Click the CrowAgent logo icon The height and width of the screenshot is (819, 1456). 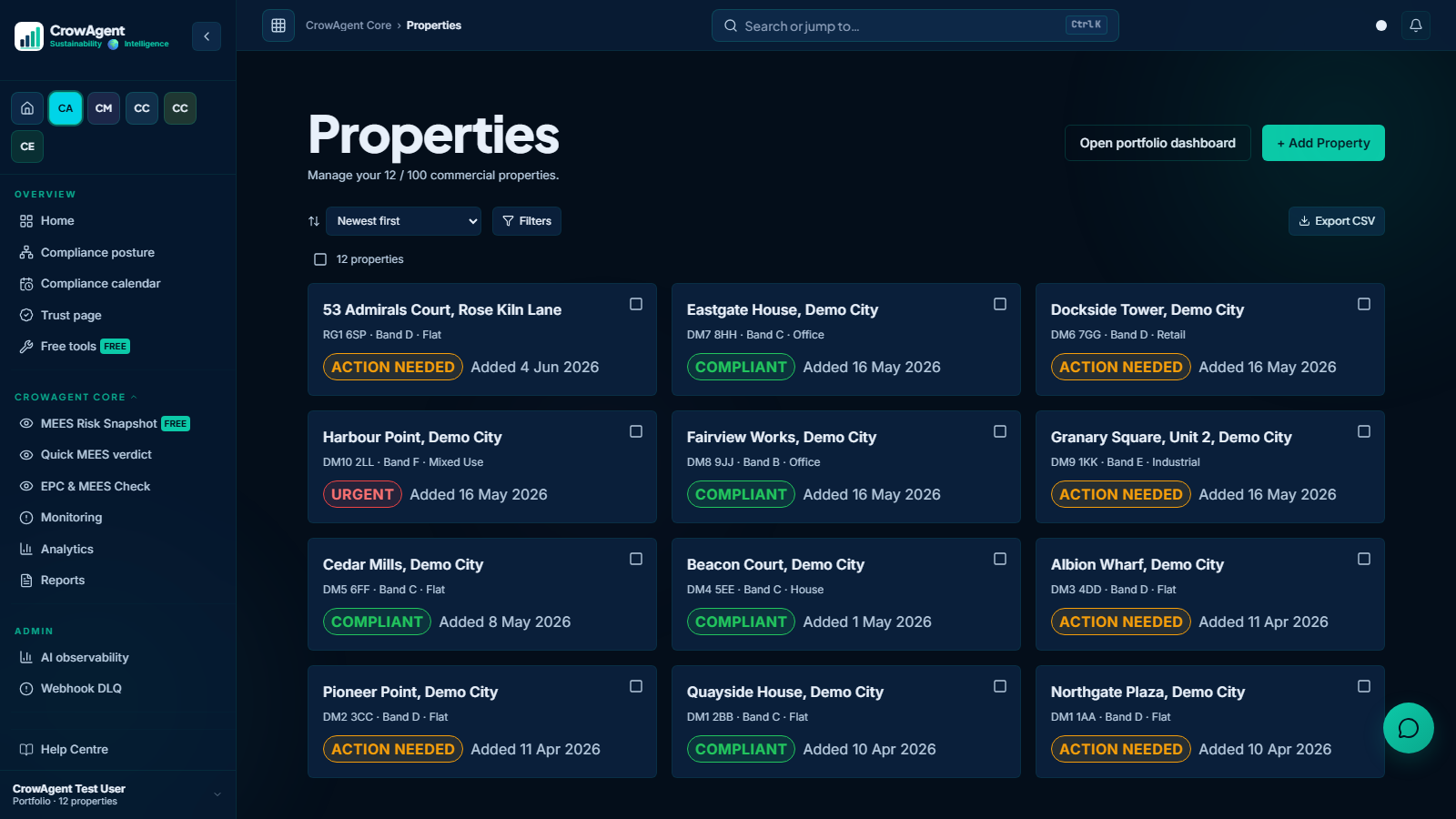pyautogui.click(x=29, y=36)
